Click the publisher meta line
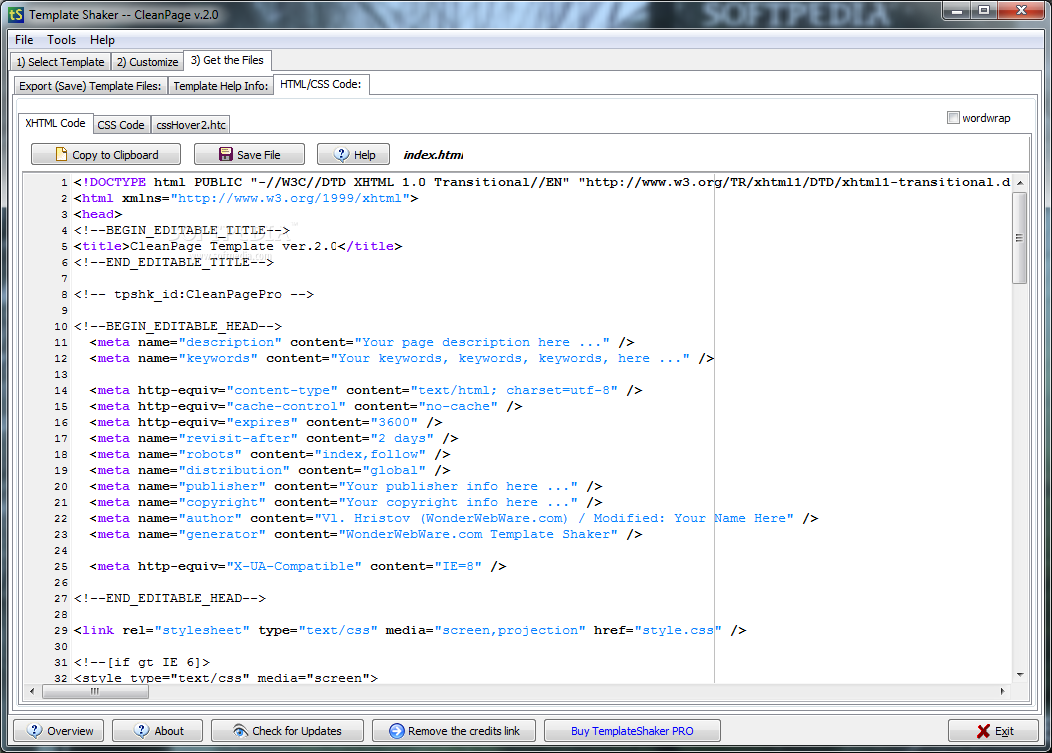The height and width of the screenshot is (753, 1052). point(346,487)
